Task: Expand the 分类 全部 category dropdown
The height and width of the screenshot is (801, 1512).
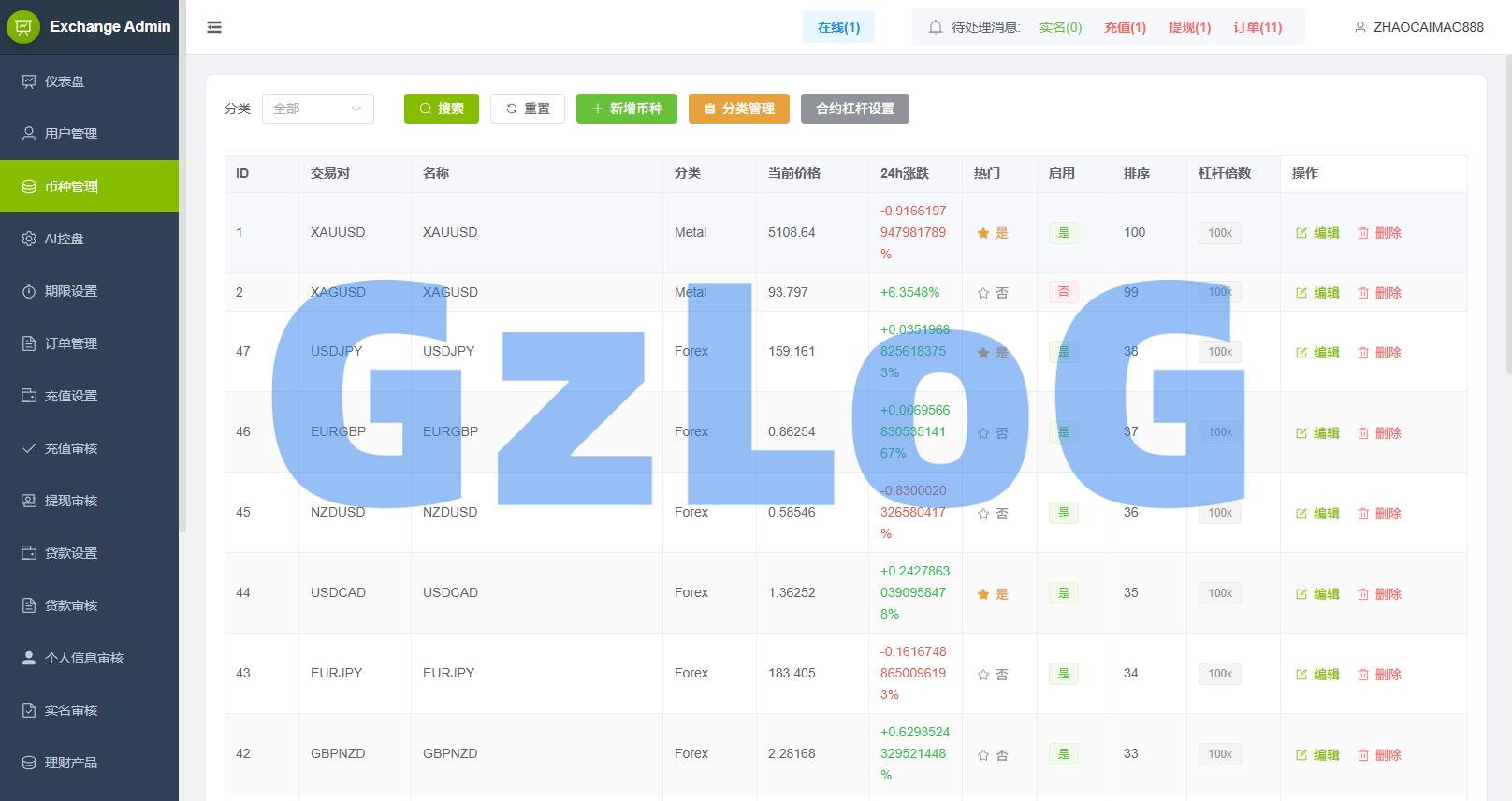Action: [318, 109]
